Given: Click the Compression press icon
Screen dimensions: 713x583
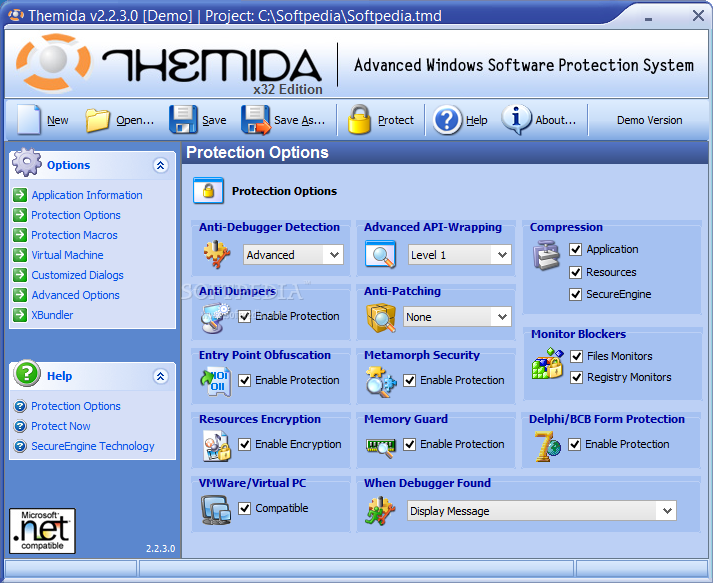Looking at the screenshot, I should point(546,255).
